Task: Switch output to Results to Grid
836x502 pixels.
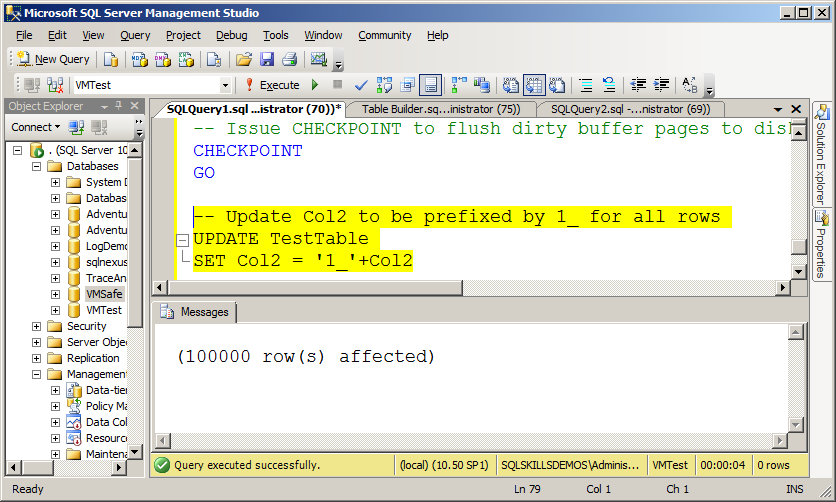Action: 534,85
